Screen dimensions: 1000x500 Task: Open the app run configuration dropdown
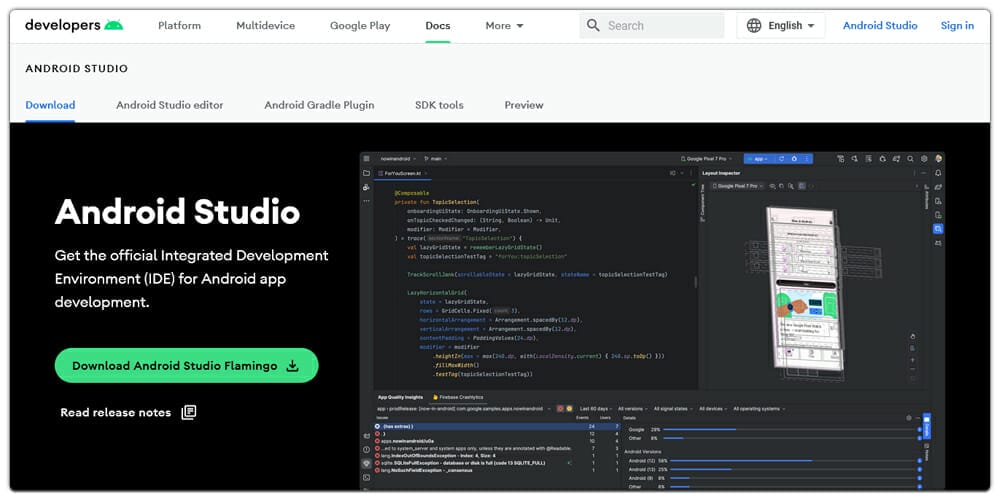tap(756, 158)
